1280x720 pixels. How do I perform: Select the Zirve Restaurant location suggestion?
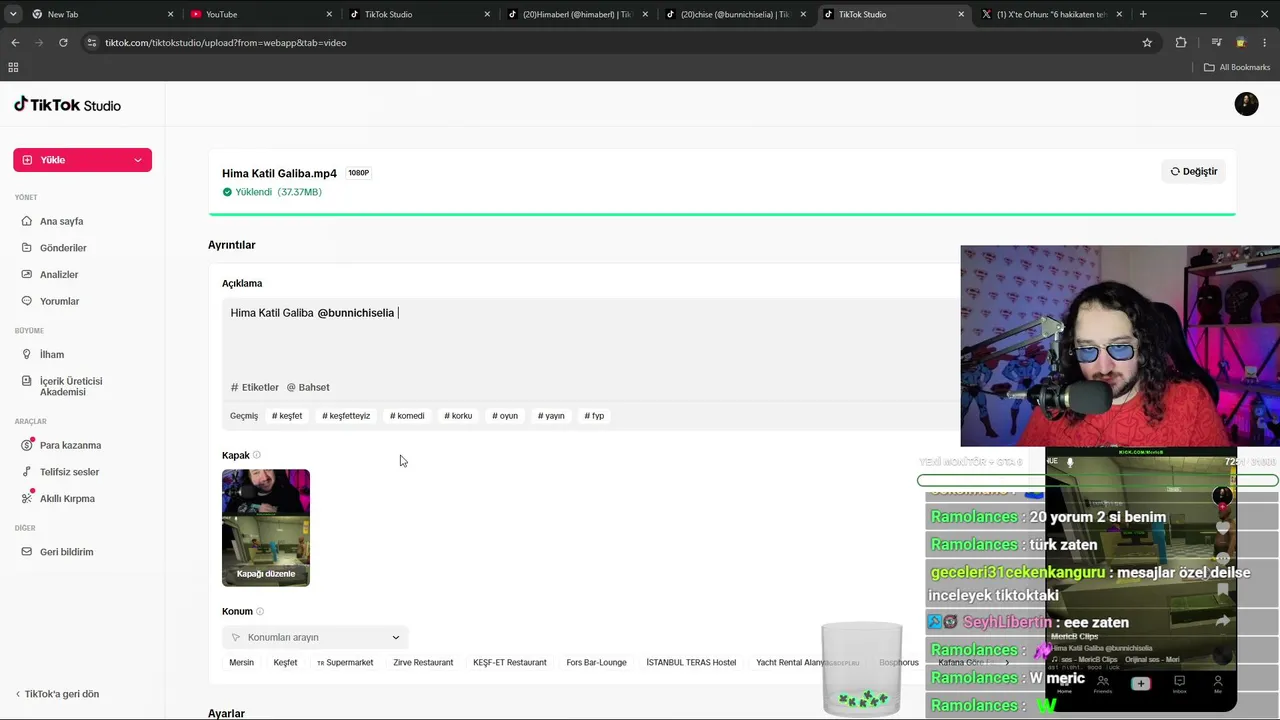coord(423,663)
